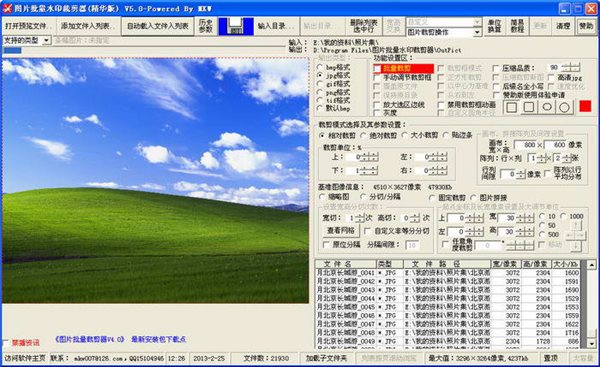Select the ellipse crop-shape icon

tap(547, 107)
